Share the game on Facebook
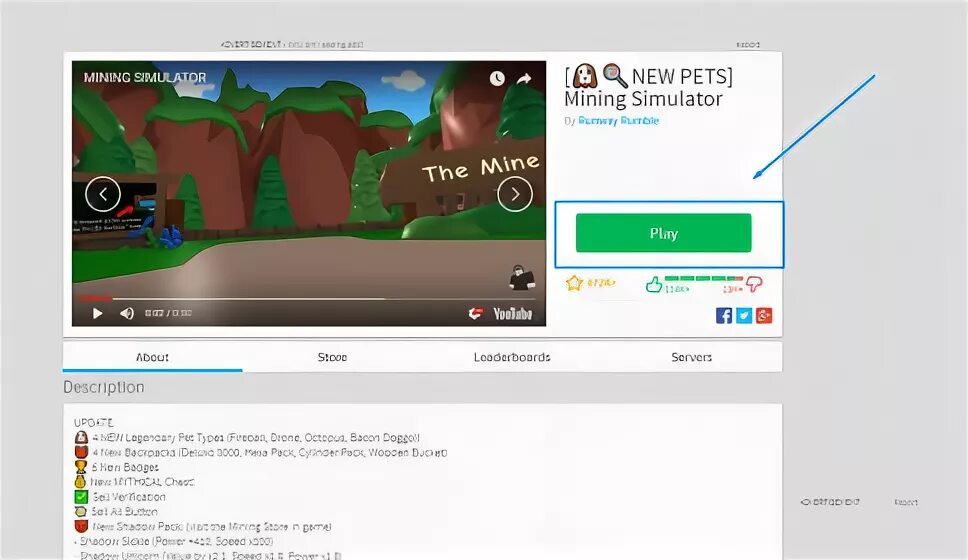 click(x=724, y=316)
